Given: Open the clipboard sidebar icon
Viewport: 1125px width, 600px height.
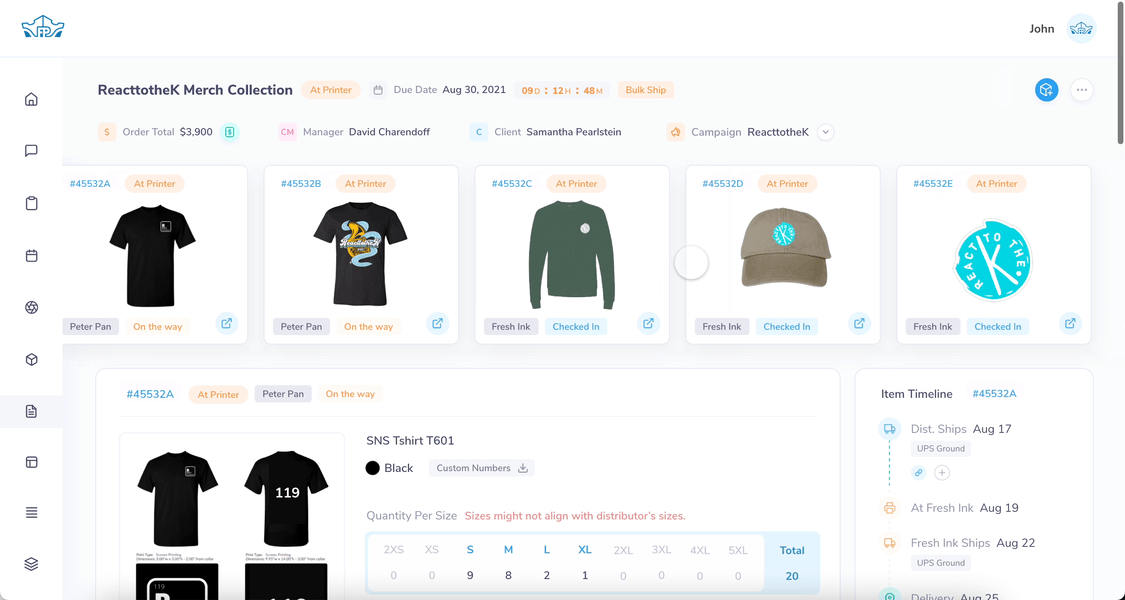Looking at the screenshot, I should [x=31, y=203].
